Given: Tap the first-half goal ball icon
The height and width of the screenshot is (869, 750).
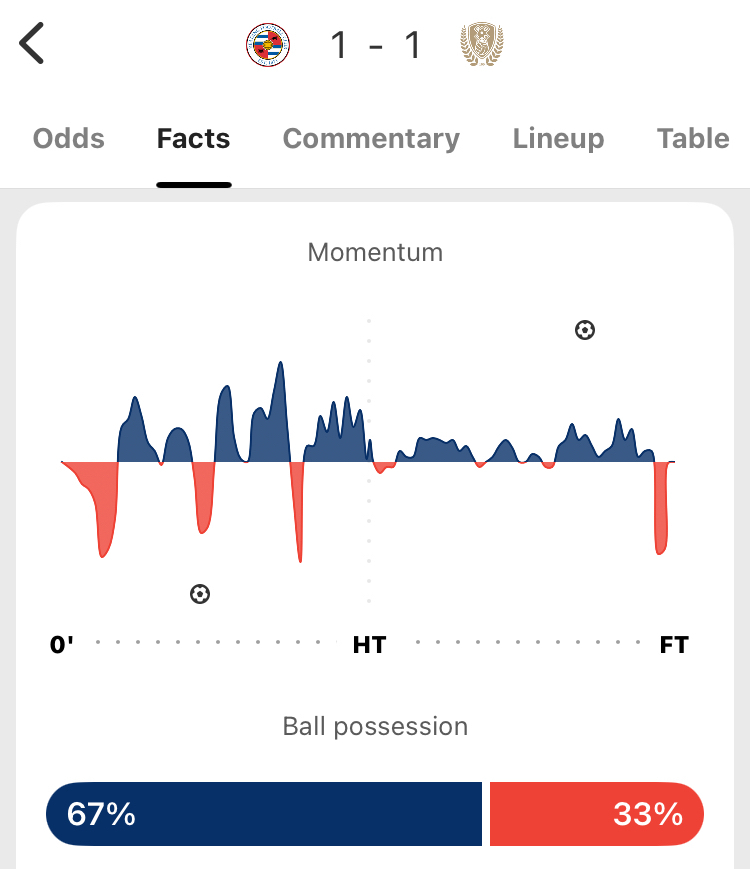Looking at the screenshot, I should [x=200, y=595].
